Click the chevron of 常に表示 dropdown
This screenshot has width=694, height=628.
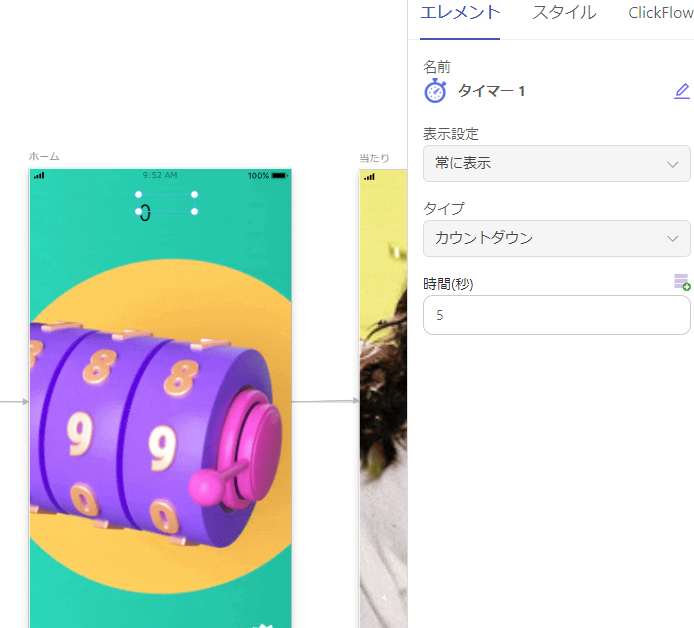672,164
